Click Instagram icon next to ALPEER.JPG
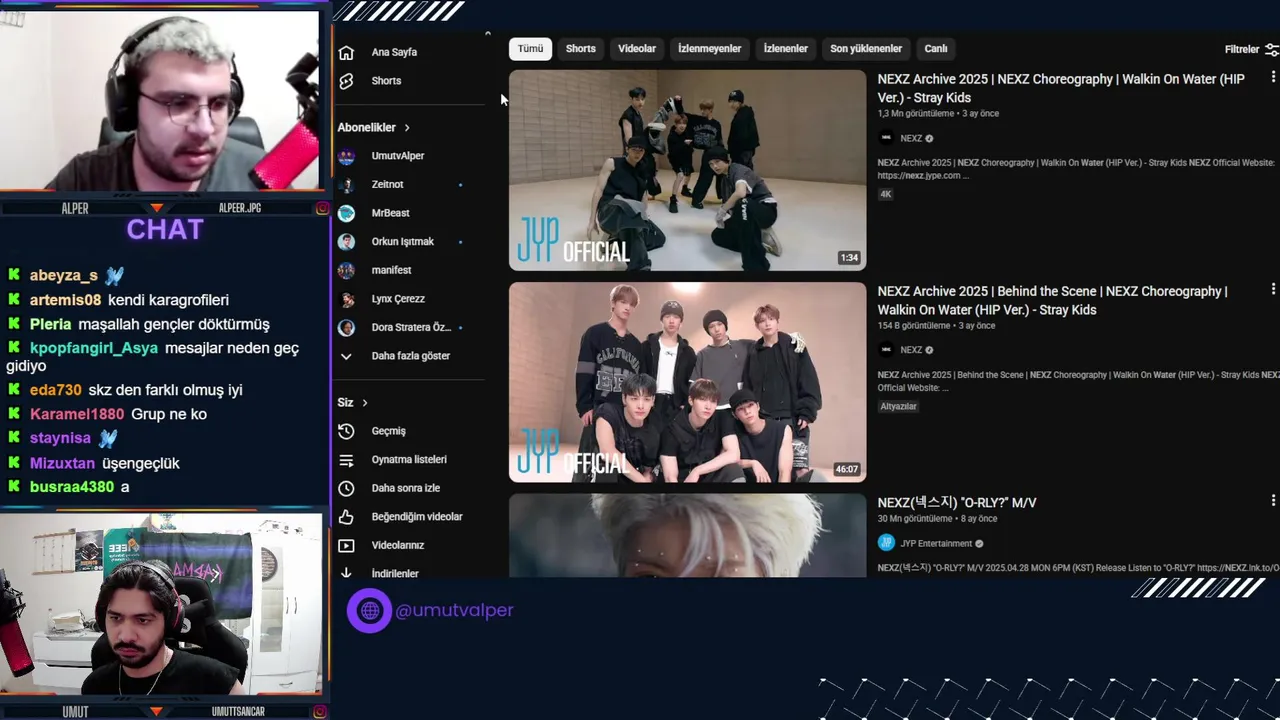This screenshot has height=720, width=1280. 322,208
